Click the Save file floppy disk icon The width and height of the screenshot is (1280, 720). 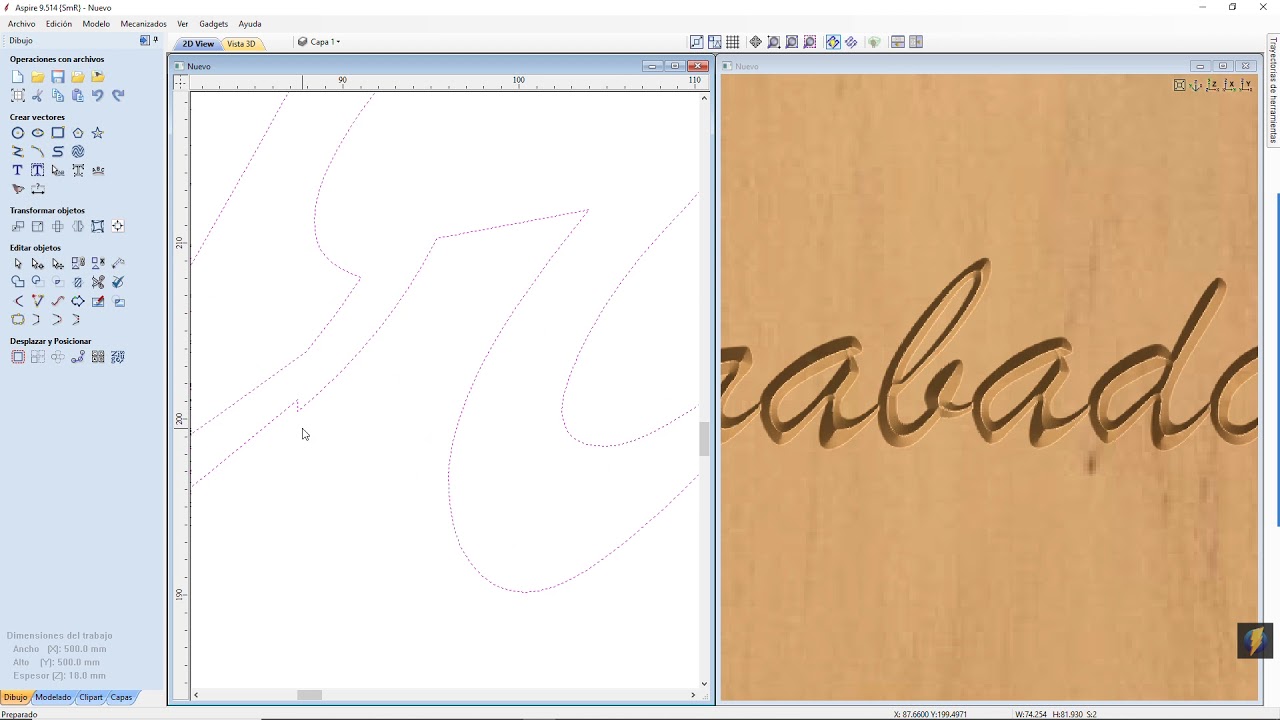57,77
